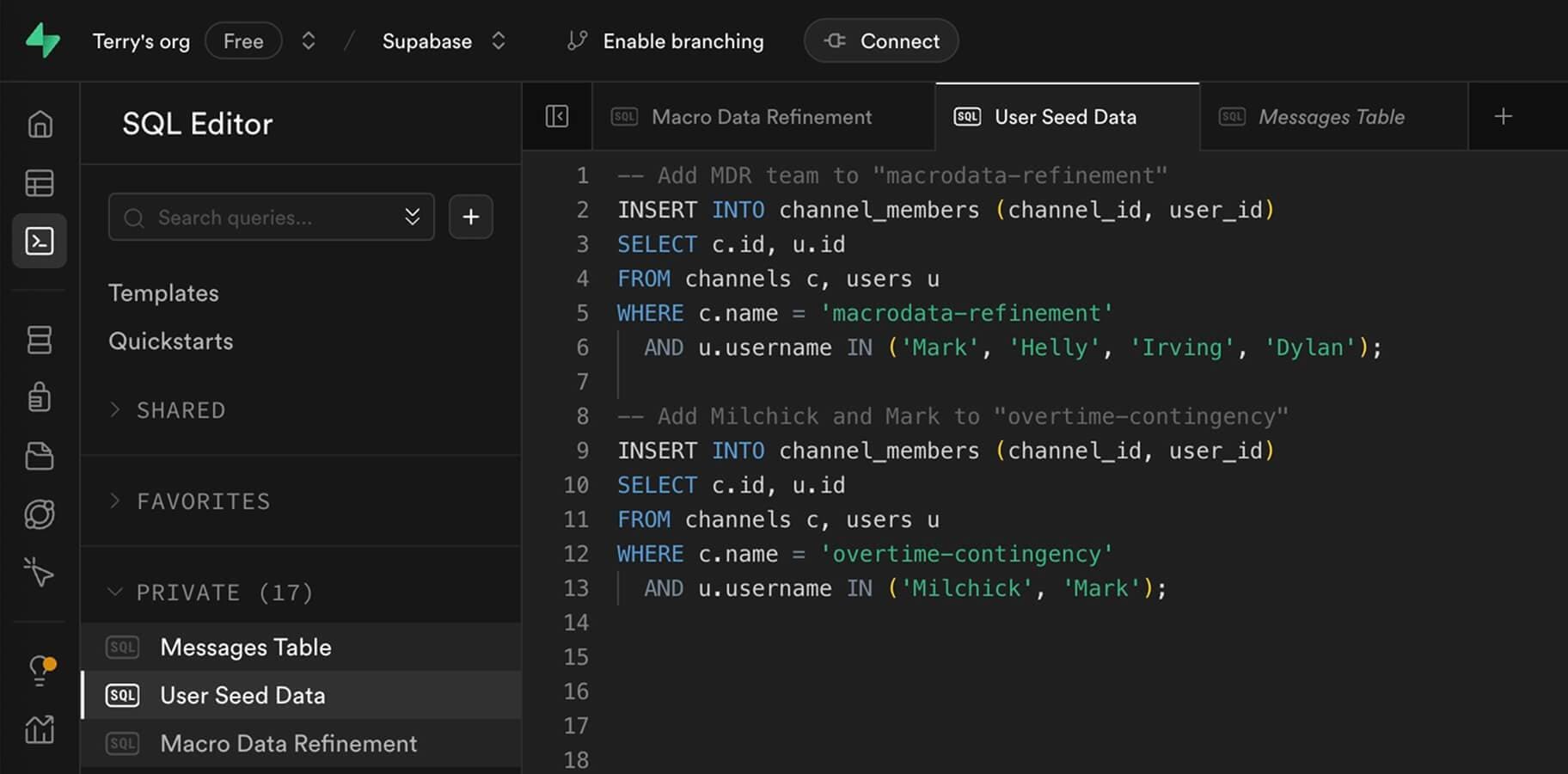Viewport: 1568px width, 774px height.
Task: Open the Database icon in sidebar
Action: [40, 340]
